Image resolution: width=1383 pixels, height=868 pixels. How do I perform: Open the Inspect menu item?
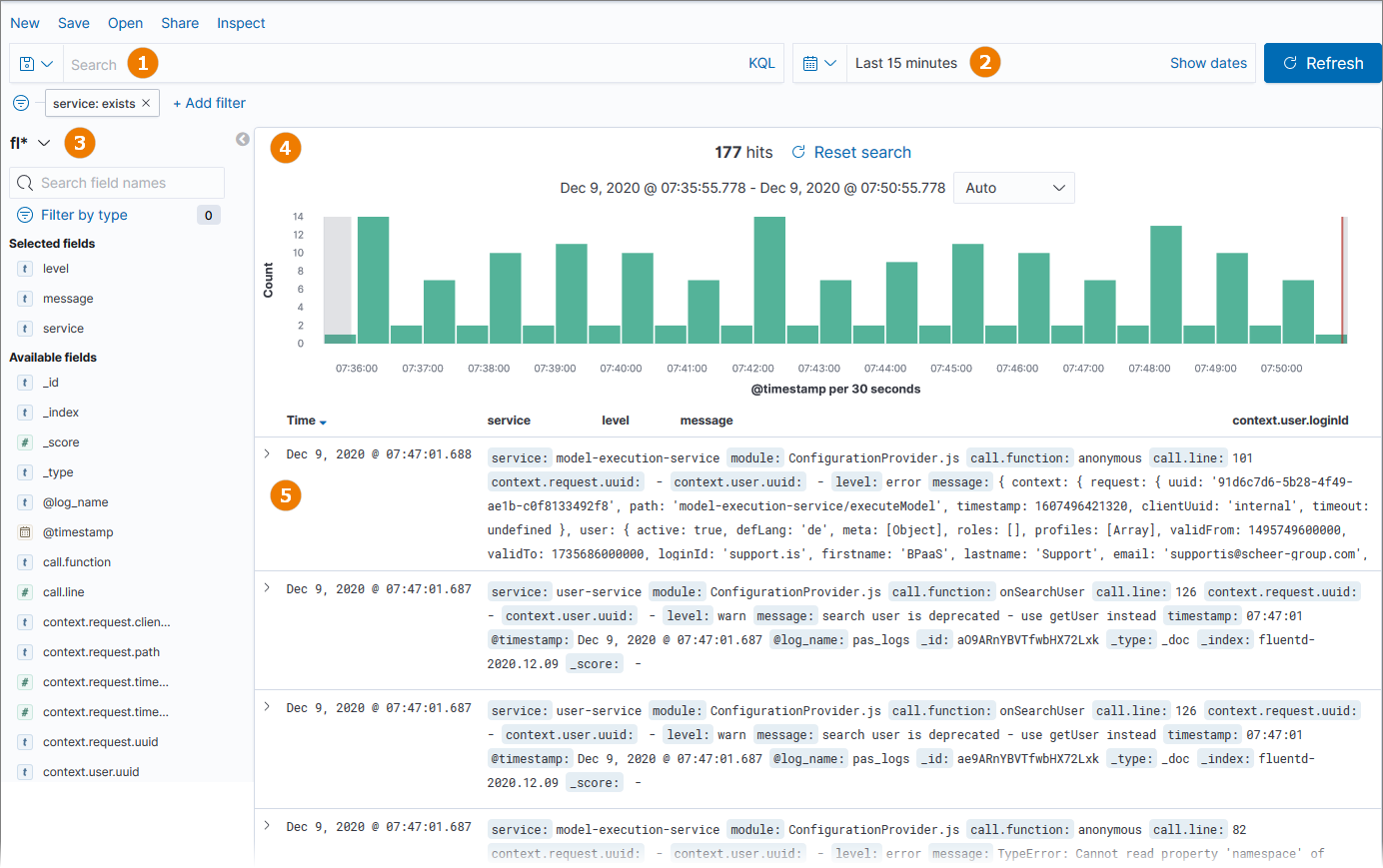(x=241, y=23)
